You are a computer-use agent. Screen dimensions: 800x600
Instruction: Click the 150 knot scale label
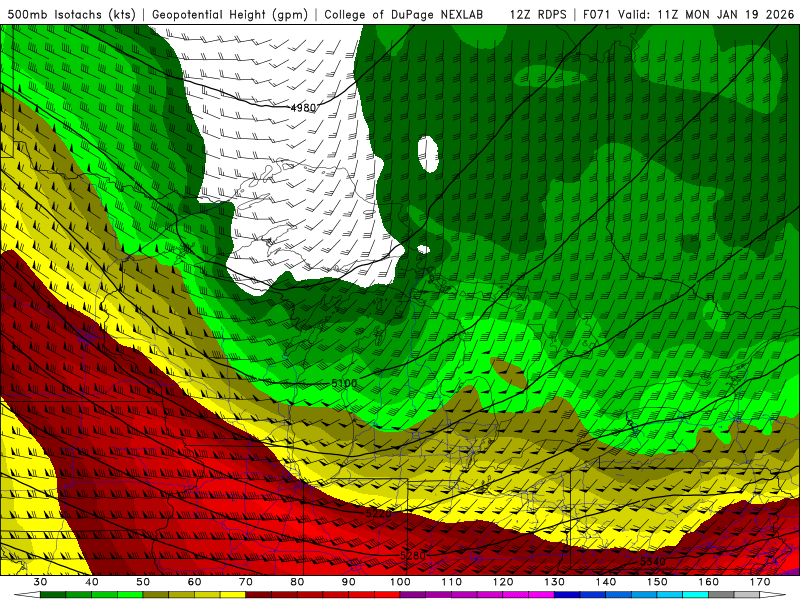pos(657,582)
